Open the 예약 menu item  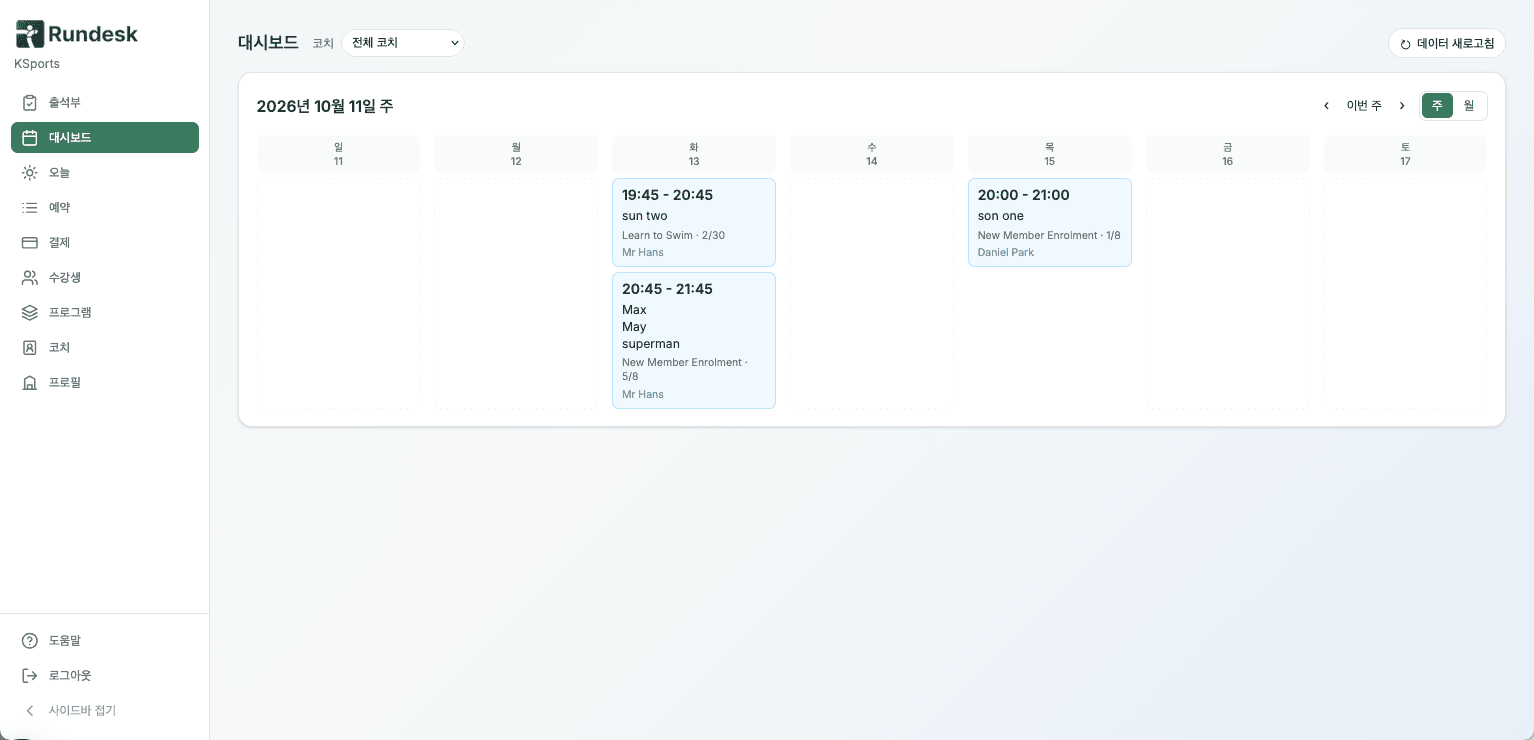105,208
